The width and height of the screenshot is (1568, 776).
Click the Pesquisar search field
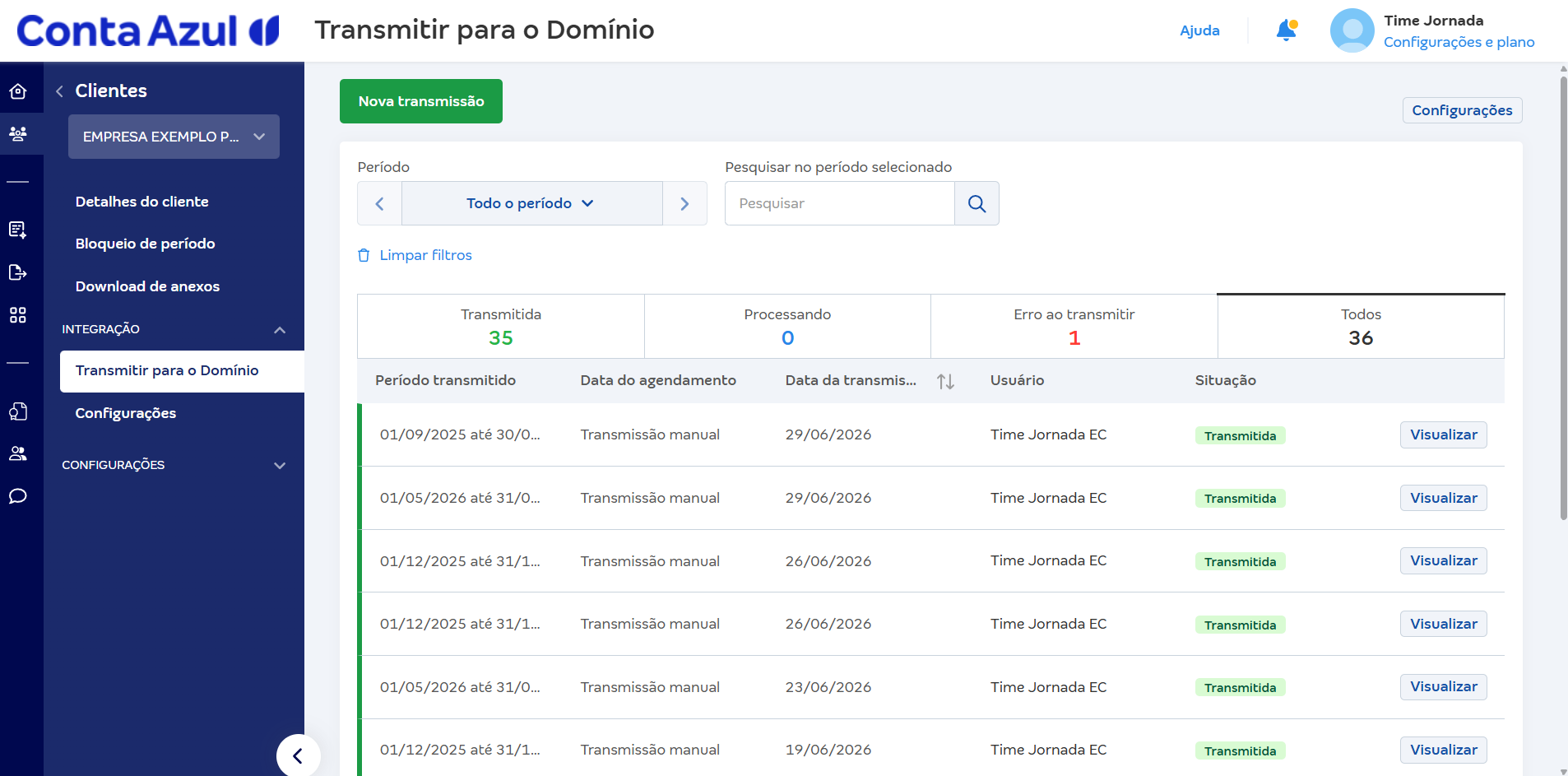(839, 203)
